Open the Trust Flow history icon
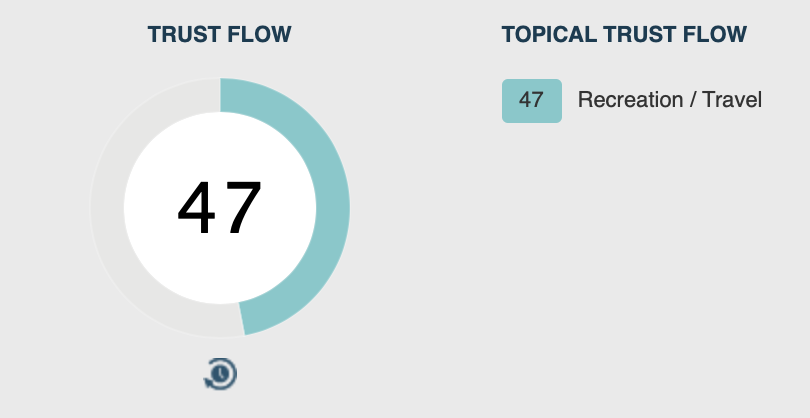The image size is (810, 418). [221, 374]
